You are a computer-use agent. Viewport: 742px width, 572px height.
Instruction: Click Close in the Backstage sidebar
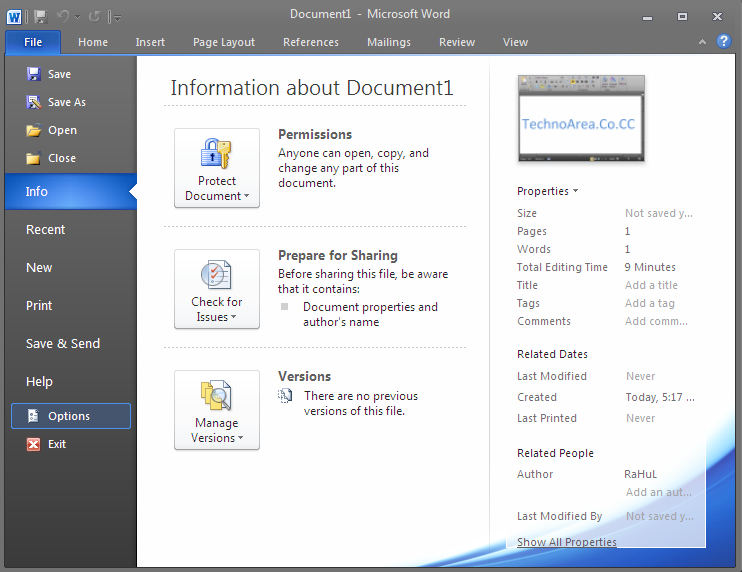[x=51, y=158]
